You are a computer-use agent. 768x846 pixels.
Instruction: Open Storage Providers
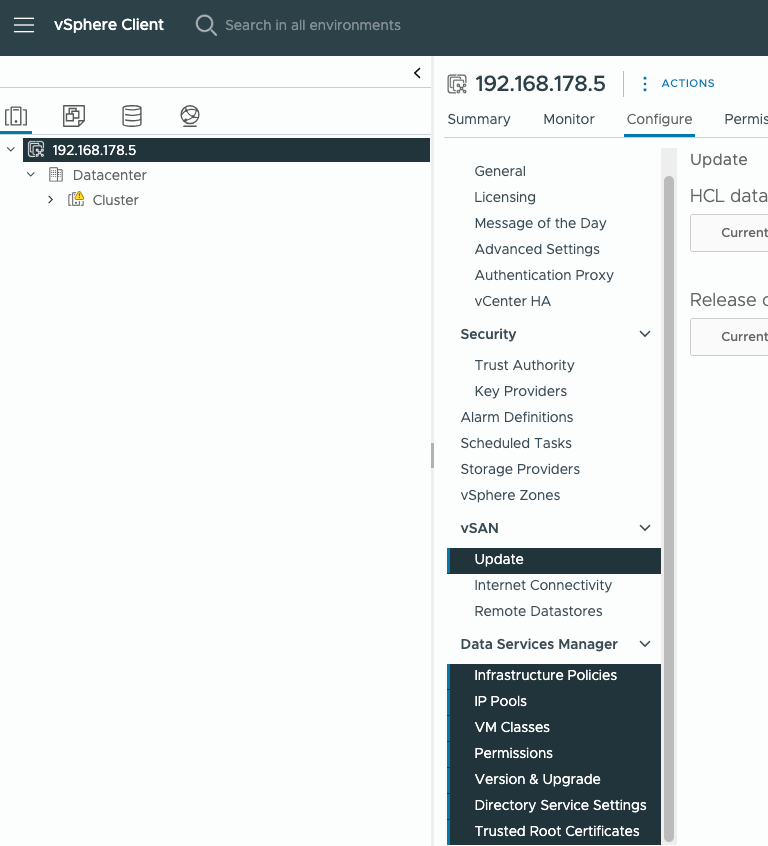pyautogui.click(x=520, y=468)
